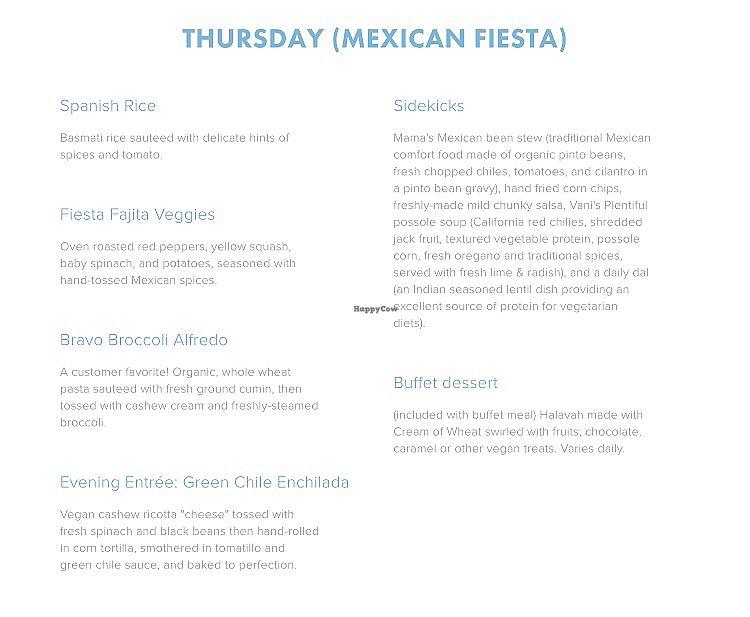This screenshot has width=750, height=617.
Task: Click the Basmati rice description paragraph
Action: (174, 146)
